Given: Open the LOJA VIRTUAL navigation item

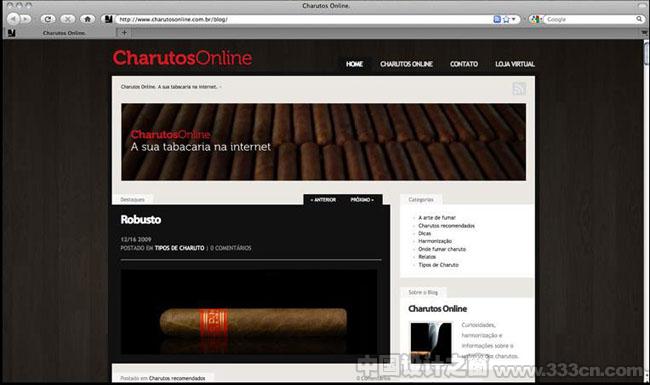Looking at the screenshot, I should click(515, 64).
